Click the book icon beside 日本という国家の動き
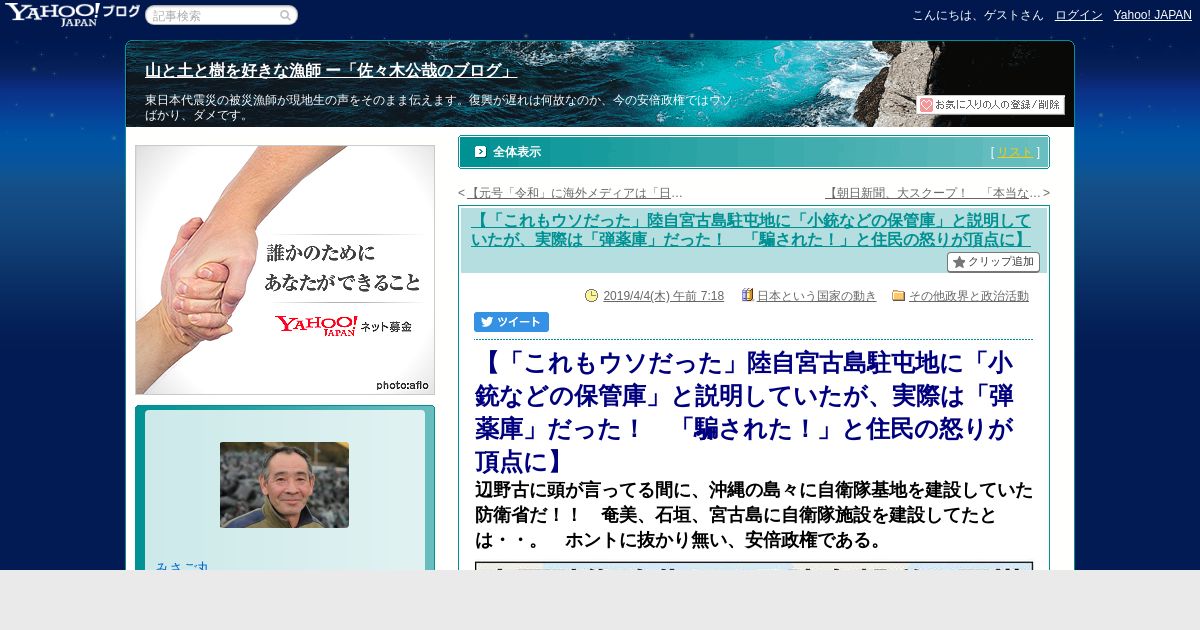Image resolution: width=1200 pixels, height=630 pixels. tap(747, 295)
